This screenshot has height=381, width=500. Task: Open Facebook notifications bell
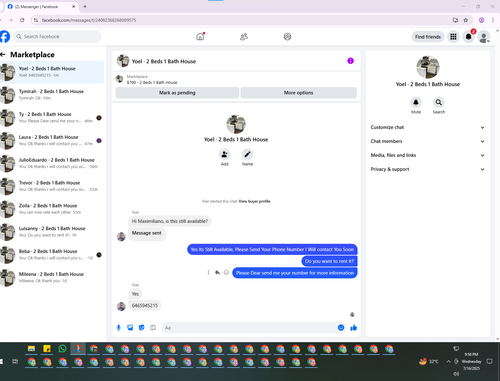(469, 37)
